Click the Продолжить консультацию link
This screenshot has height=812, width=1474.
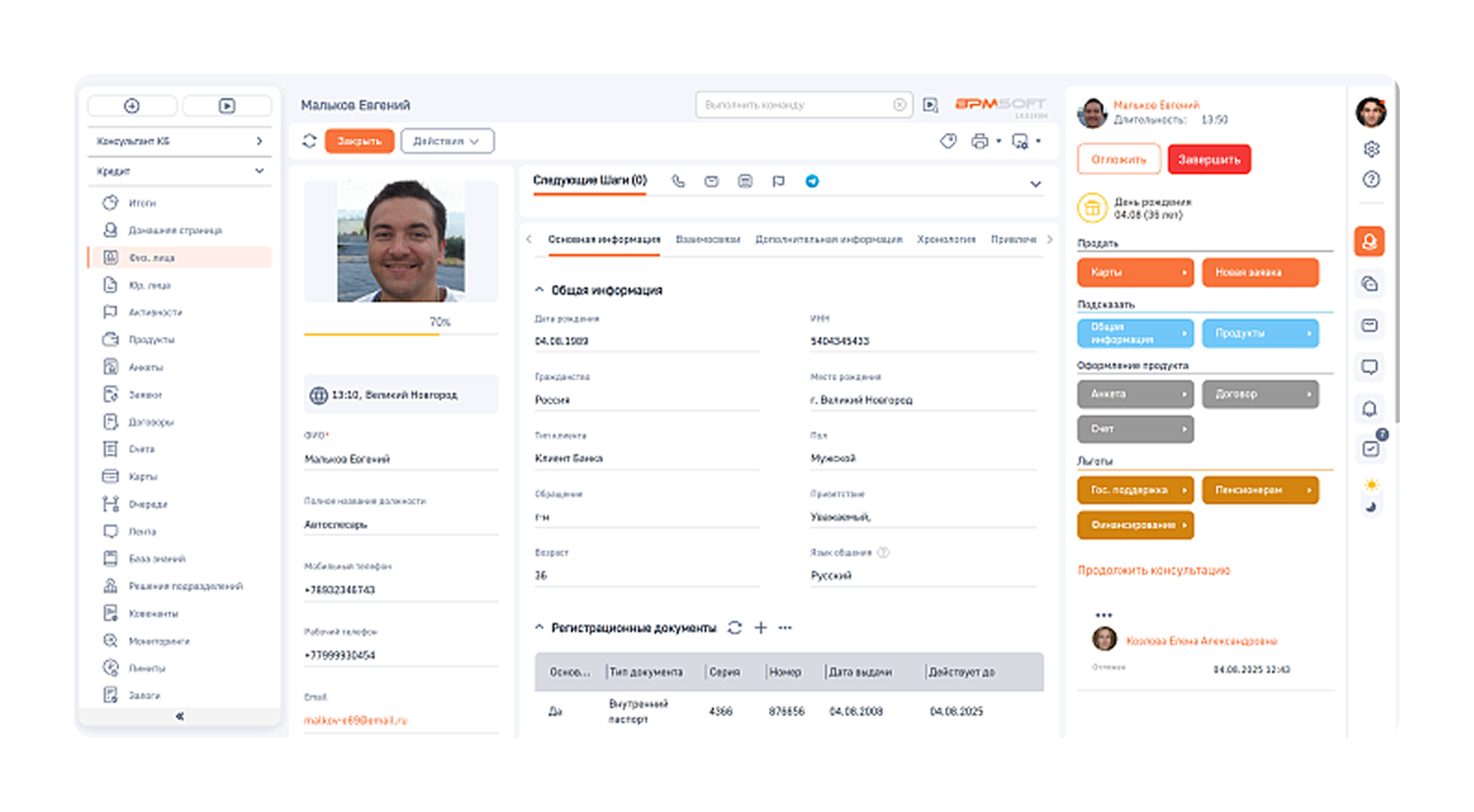click(1153, 570)
